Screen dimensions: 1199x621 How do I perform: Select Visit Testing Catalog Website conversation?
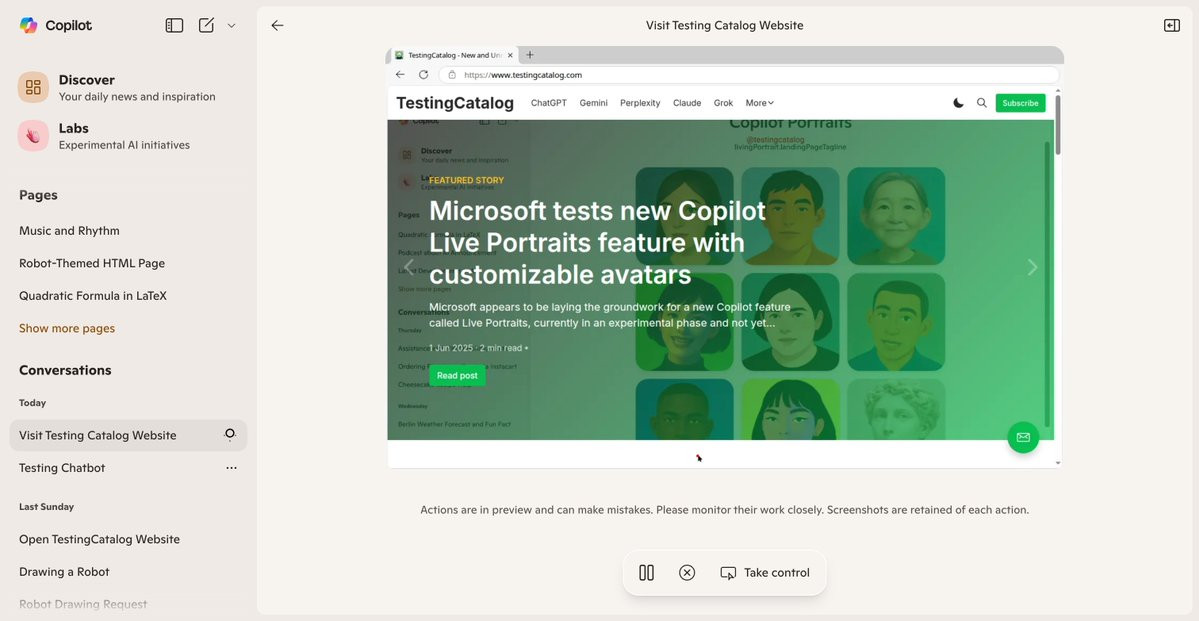128,435
